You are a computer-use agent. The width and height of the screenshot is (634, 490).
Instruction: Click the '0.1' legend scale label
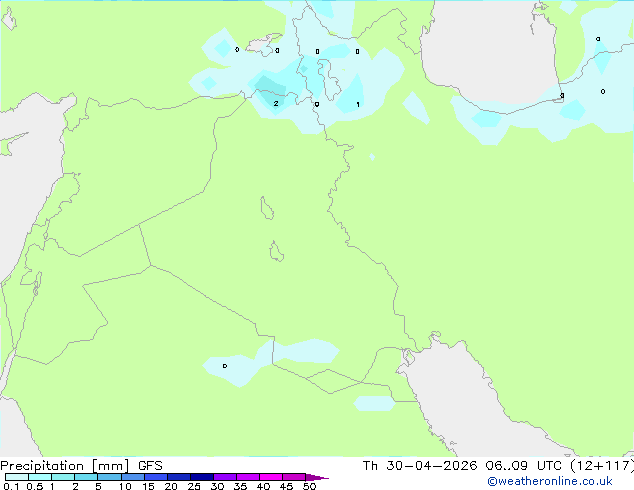pos(11,486)
